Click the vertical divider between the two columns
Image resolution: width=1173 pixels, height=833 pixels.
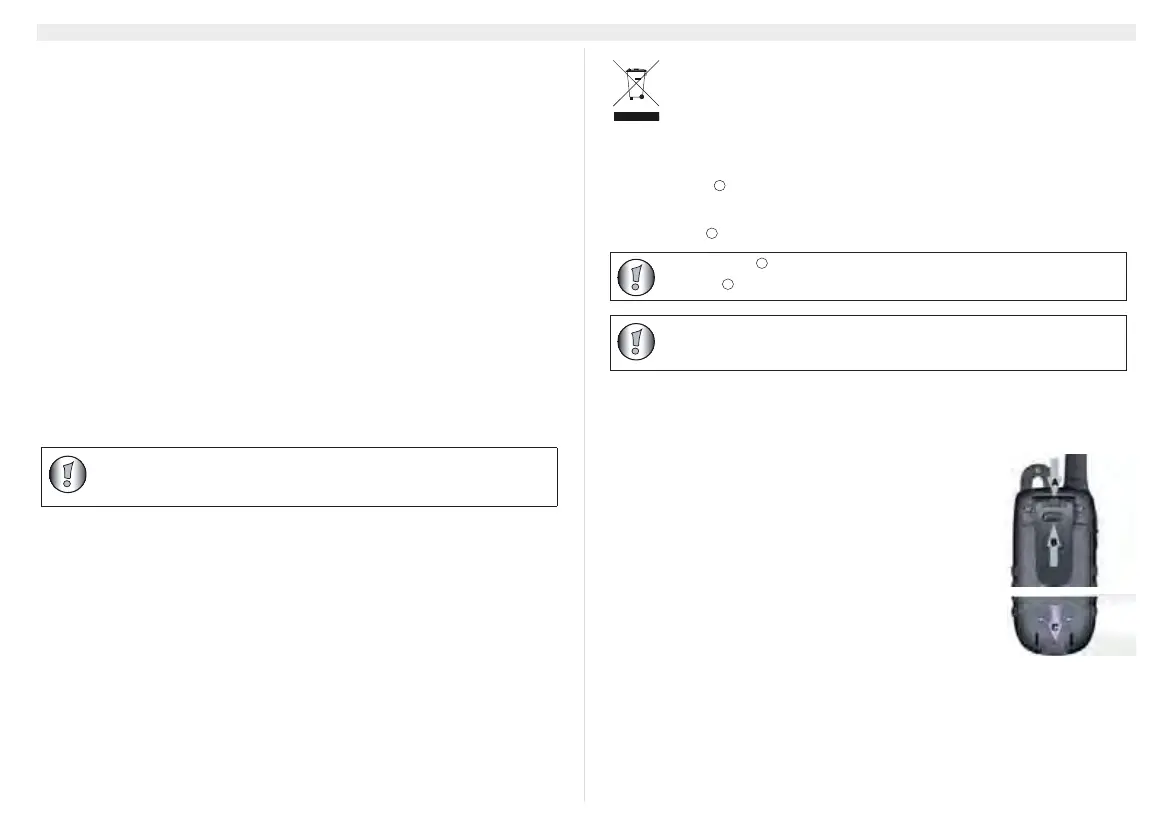pyautogui.click(x=584, y=420)
